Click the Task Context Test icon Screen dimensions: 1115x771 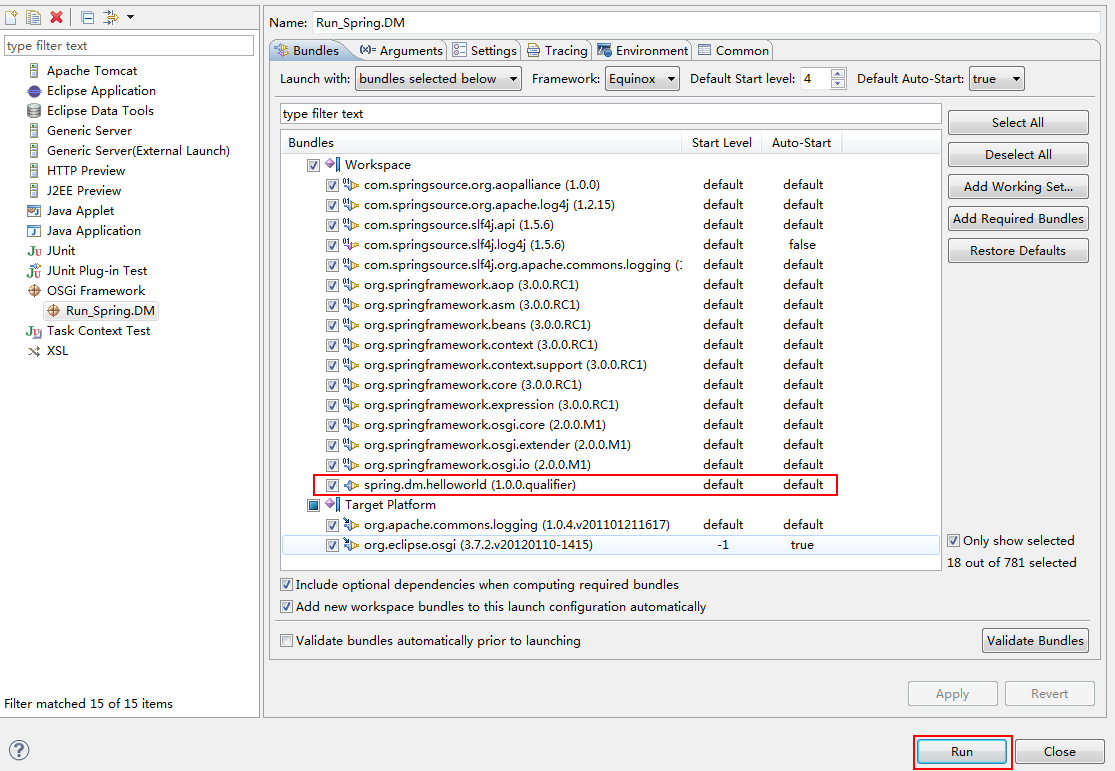[33, 331]
